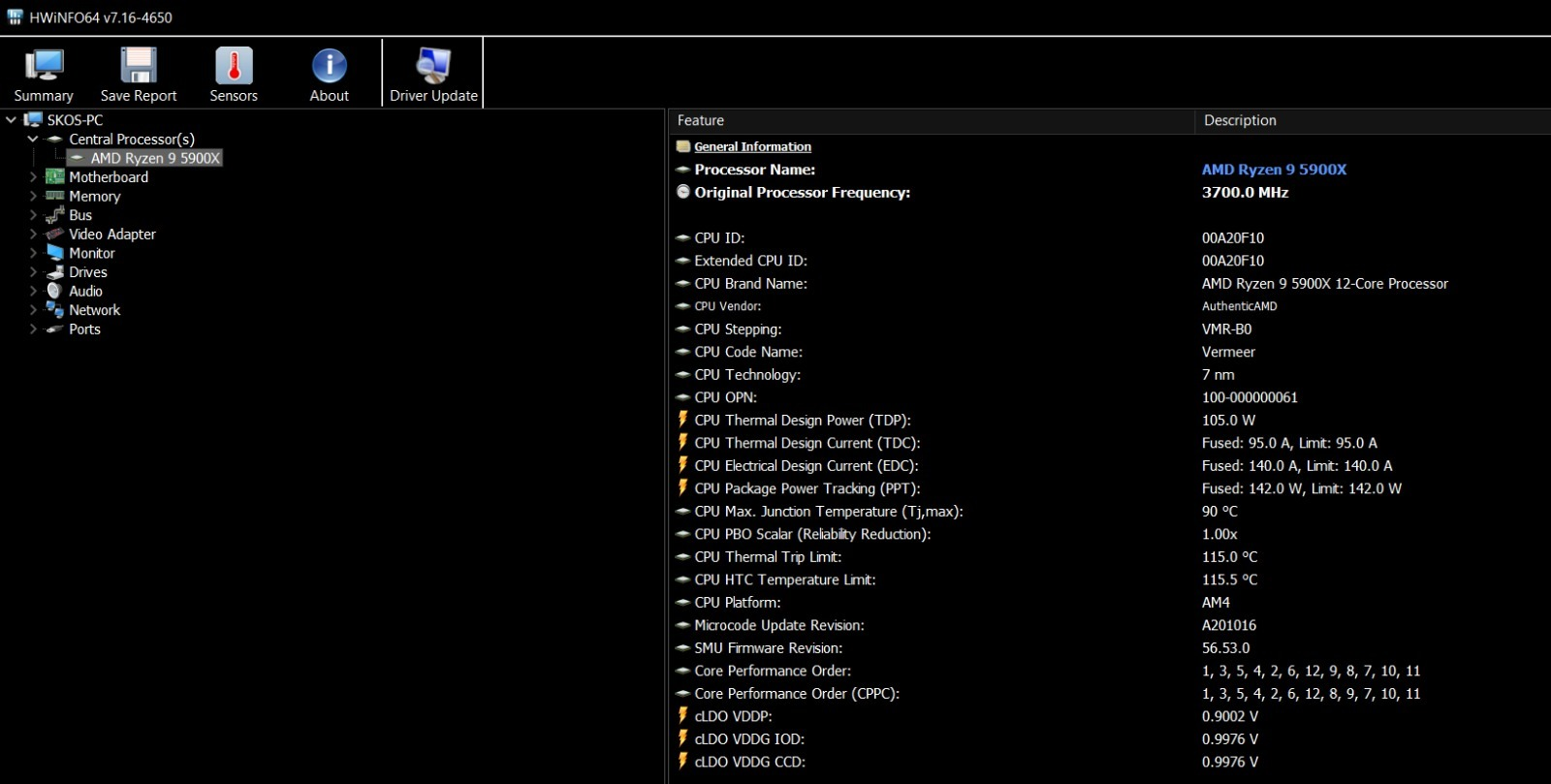Expand the Drives tree node
1551x784 pixels.
tap(33, 272)
